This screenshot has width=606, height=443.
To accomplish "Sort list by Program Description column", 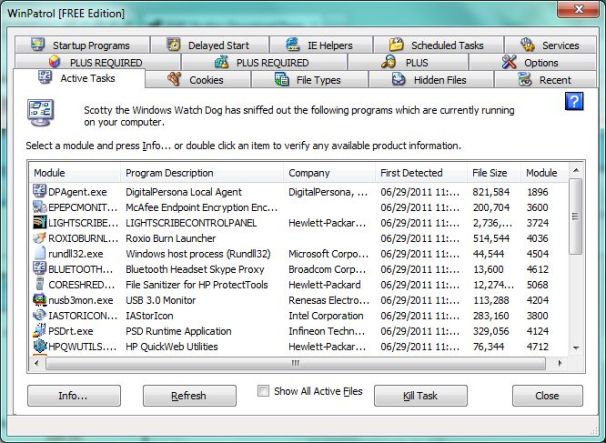I will [x=202, y=172].
